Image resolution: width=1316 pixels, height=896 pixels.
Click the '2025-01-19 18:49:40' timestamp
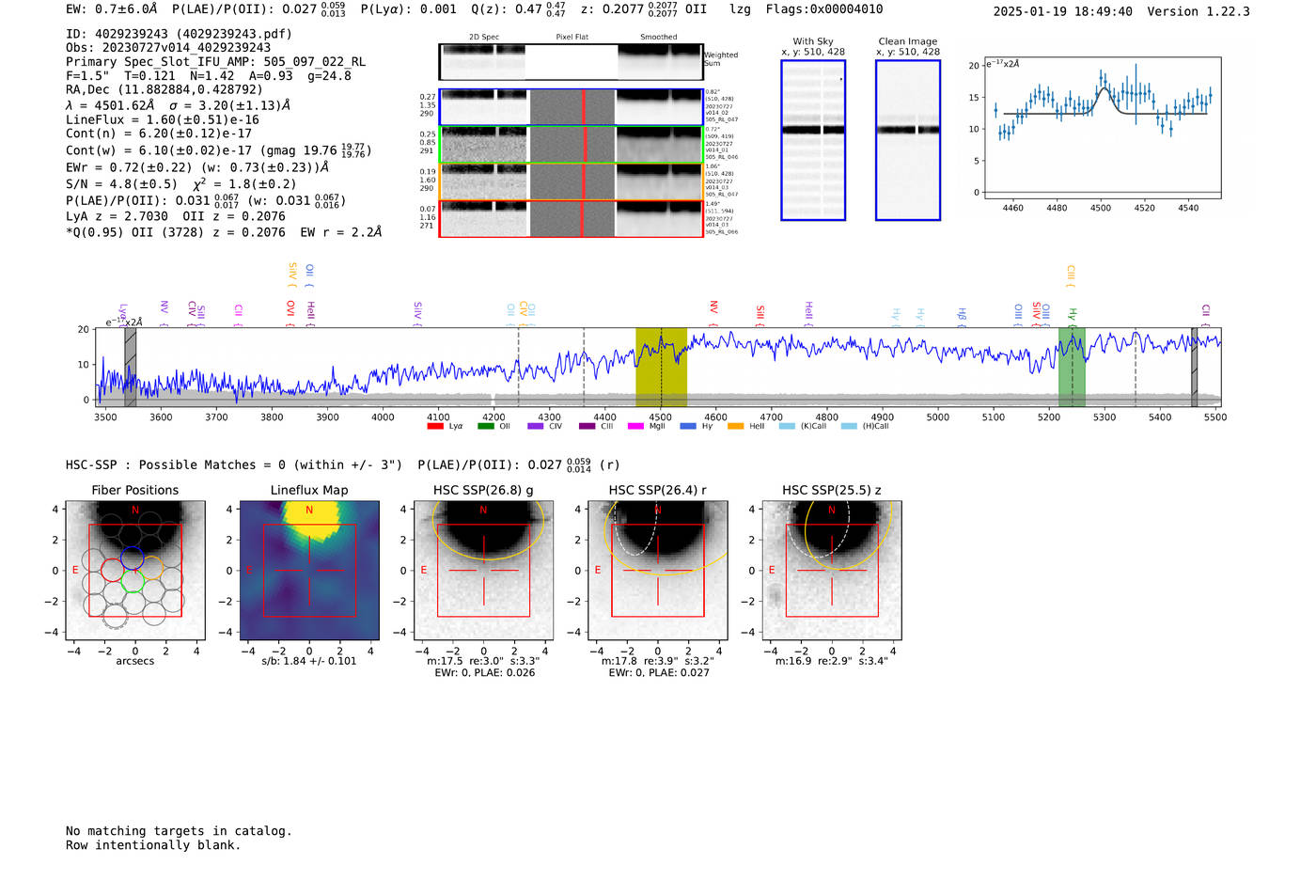[x=1063, y=12]
